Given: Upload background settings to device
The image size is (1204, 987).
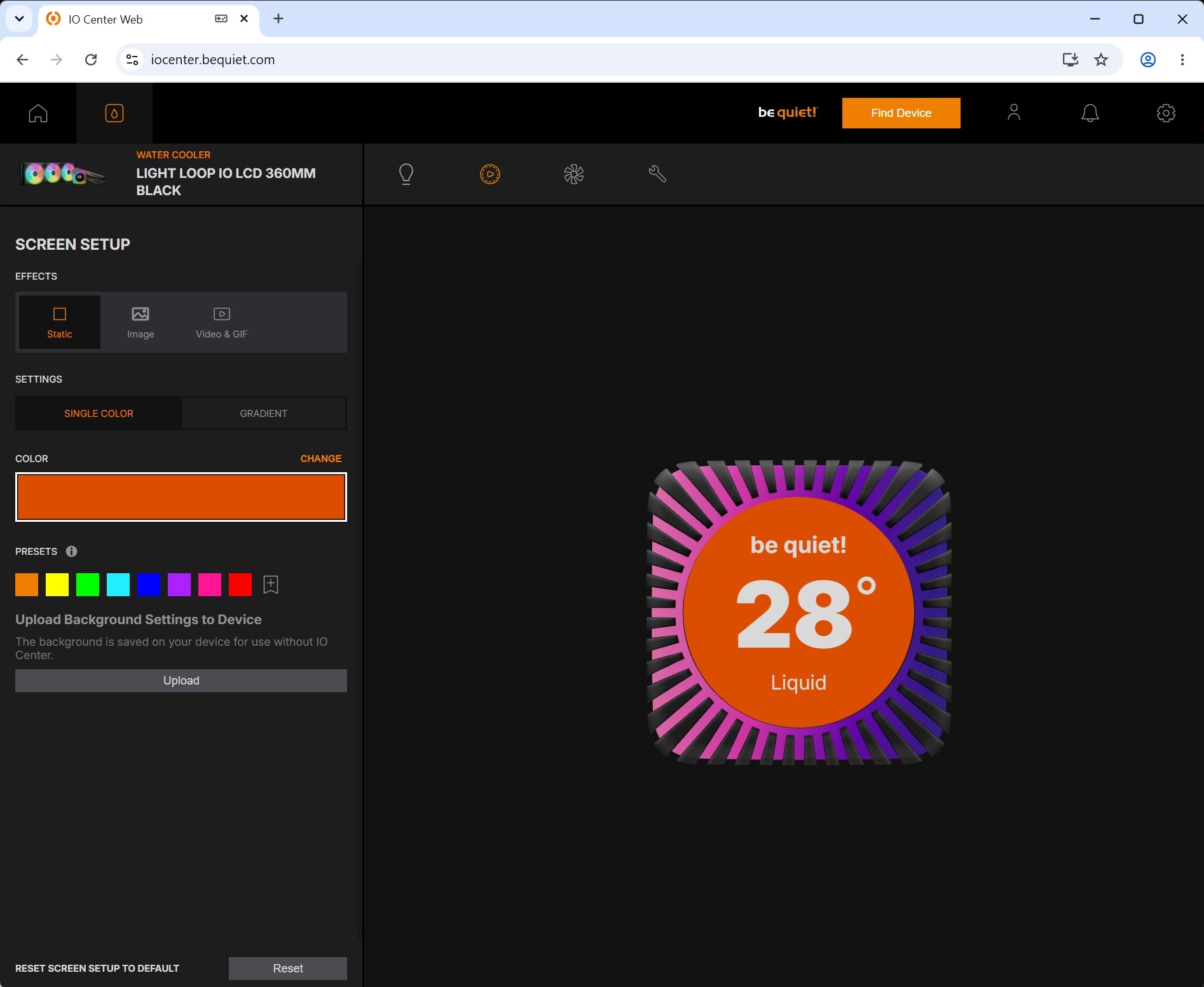Looking at the screenshot, I should (181, 681).
